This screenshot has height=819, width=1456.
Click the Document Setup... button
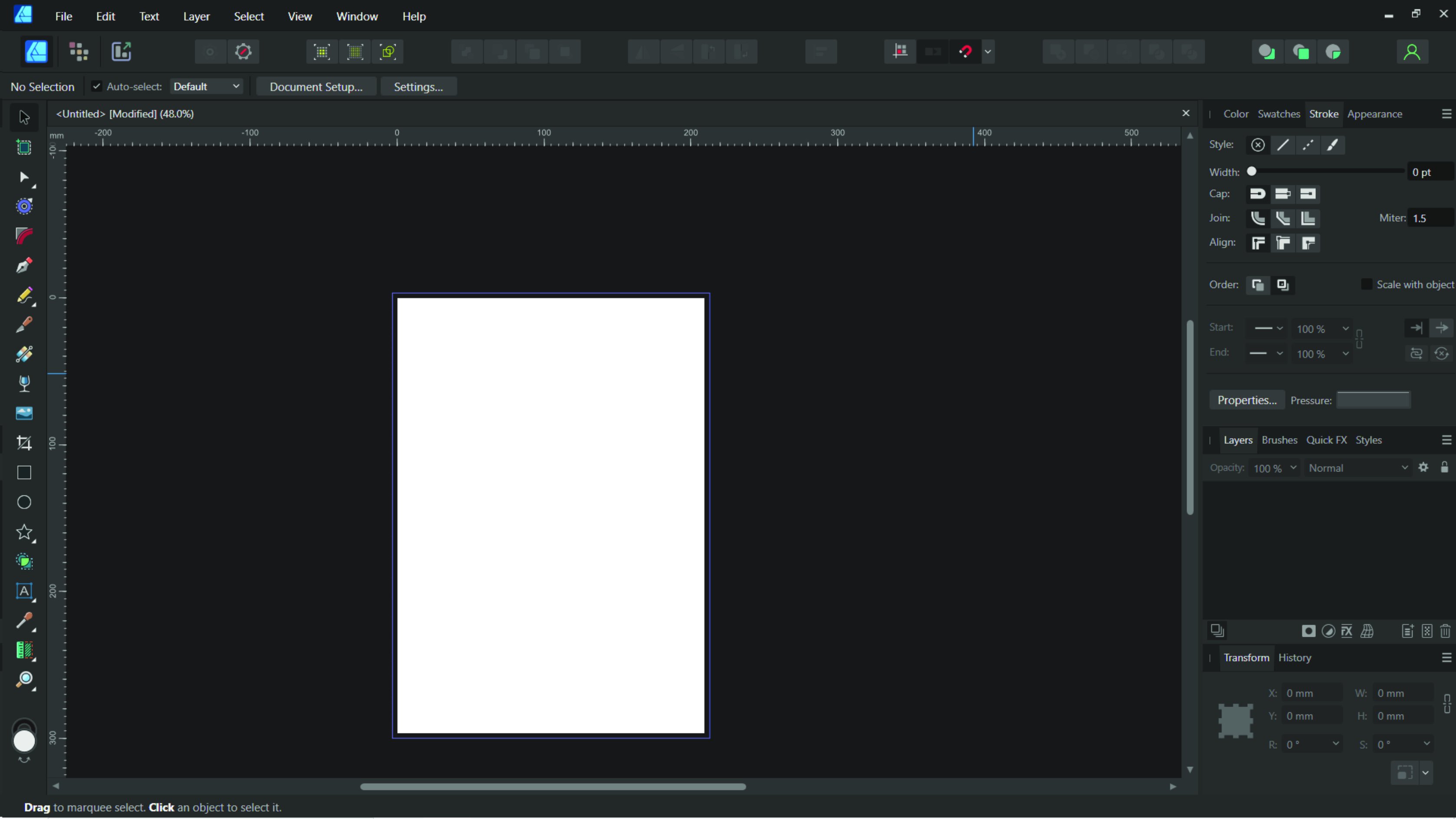(316, 86)
